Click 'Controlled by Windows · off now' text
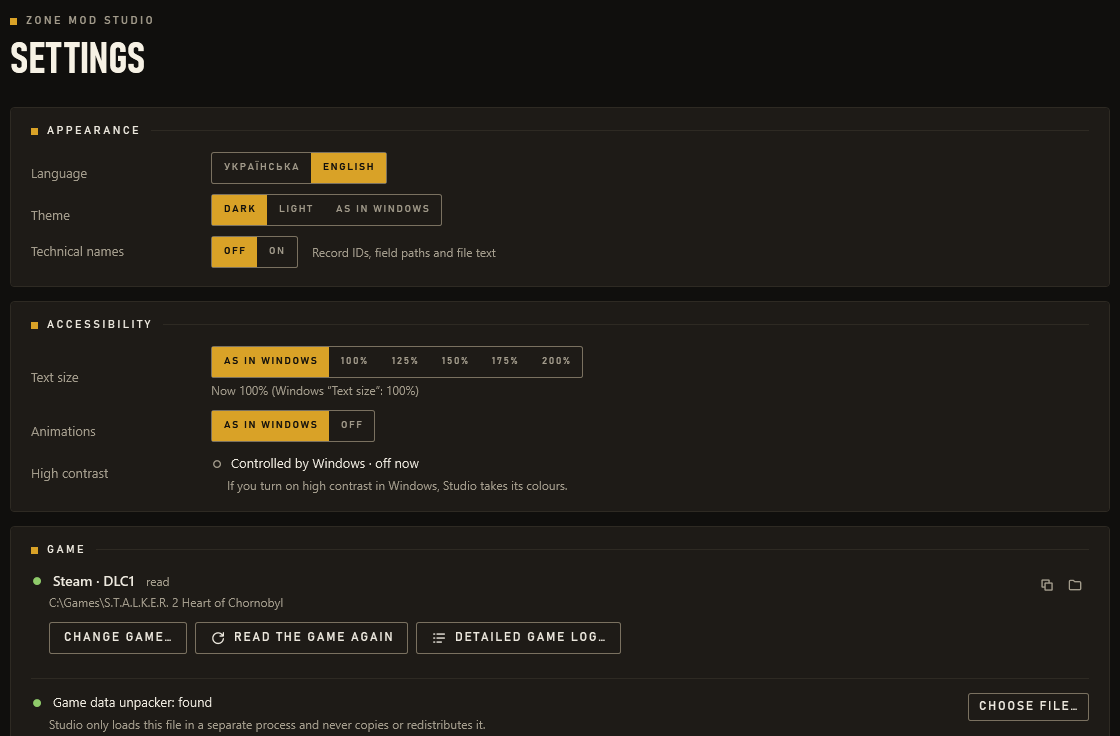 (325, 464)
